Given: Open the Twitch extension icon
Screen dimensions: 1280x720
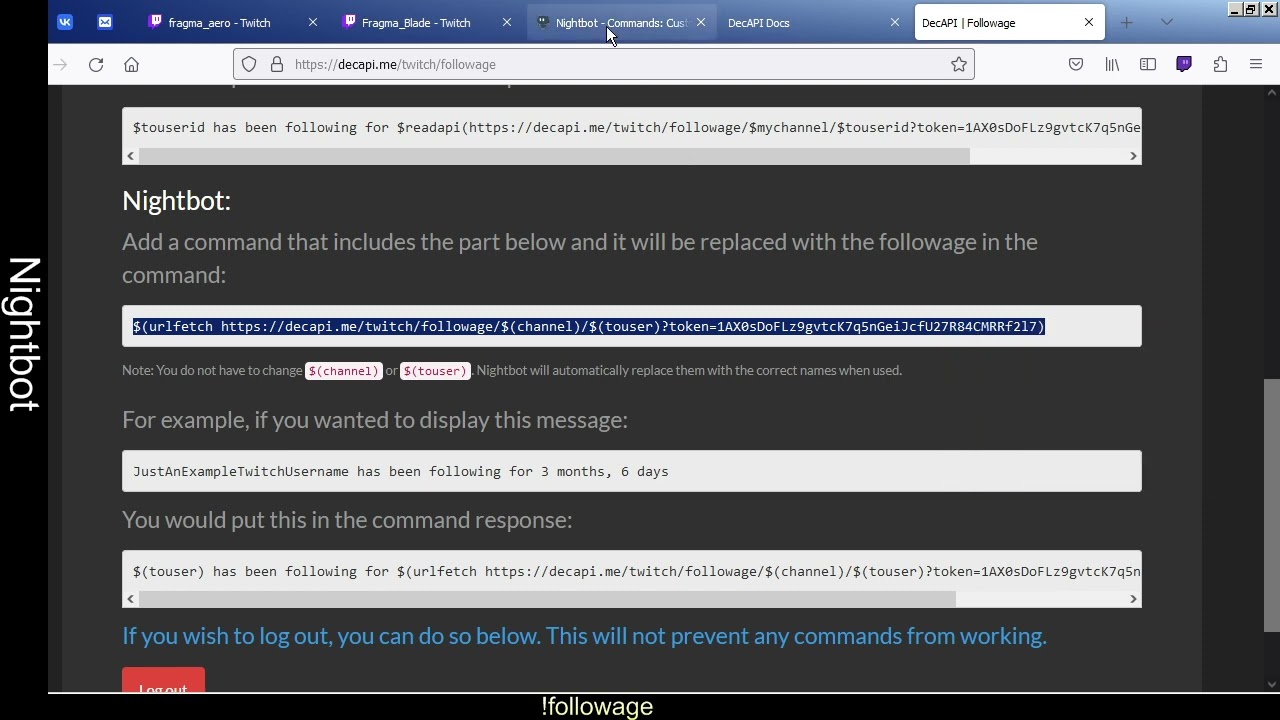Looking at the screenshot, I should click(x=1184, y=64).
